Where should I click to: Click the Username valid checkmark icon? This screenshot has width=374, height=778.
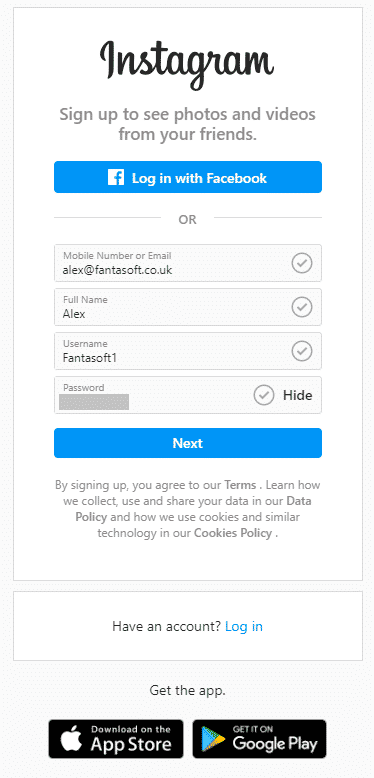(x=302, y=351)
